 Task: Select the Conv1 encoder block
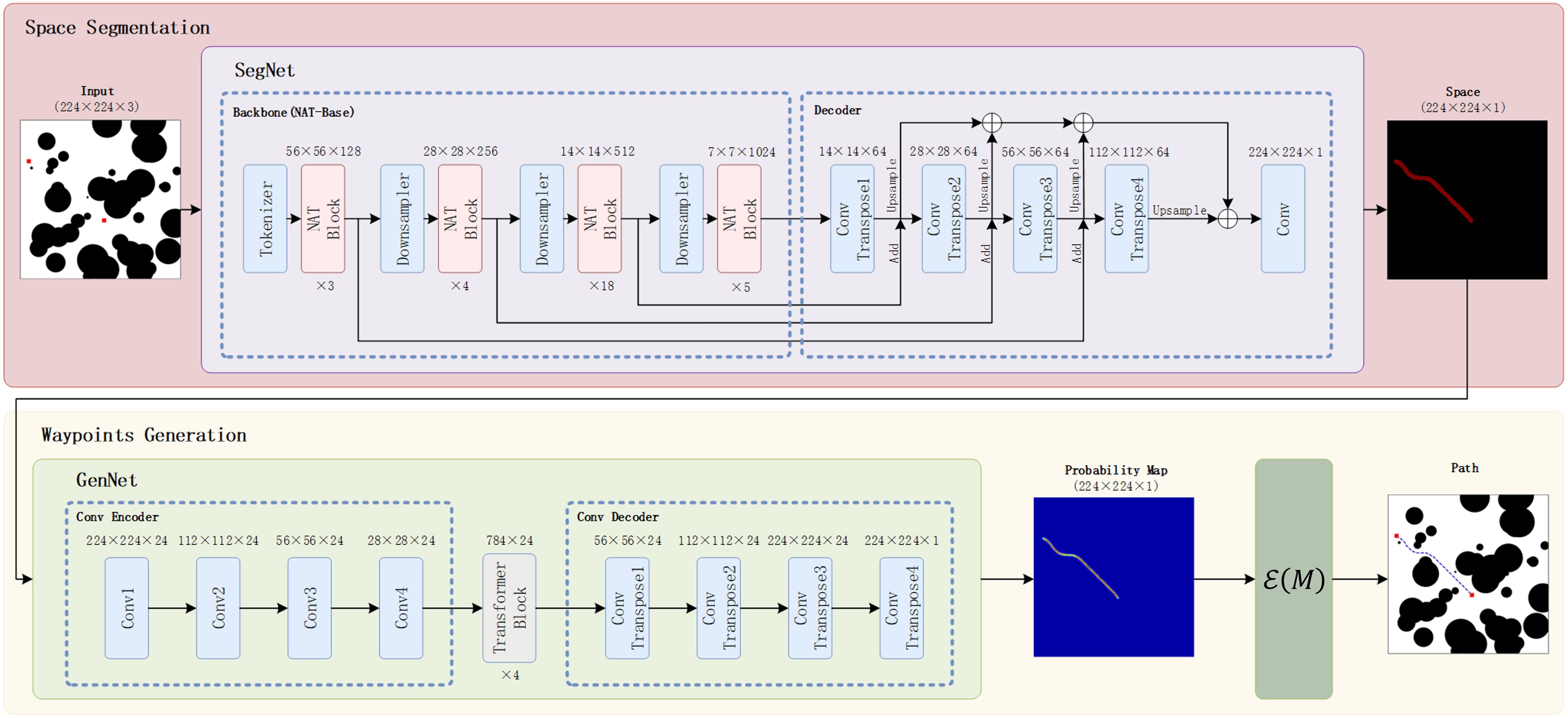127,608
